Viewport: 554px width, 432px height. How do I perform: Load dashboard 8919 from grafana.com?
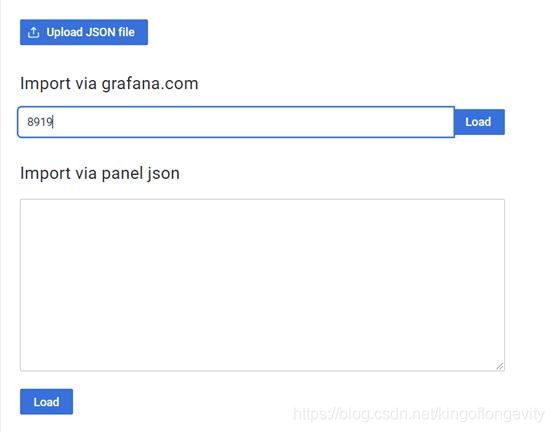coord(479,122)
